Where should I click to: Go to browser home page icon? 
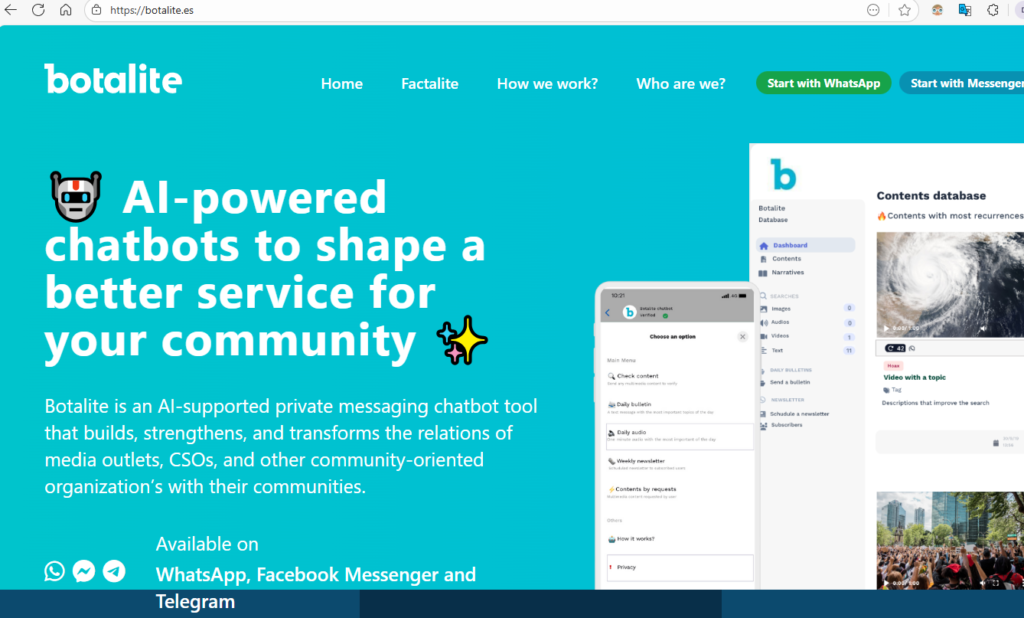pyautogui.click(x=65, y=10)
